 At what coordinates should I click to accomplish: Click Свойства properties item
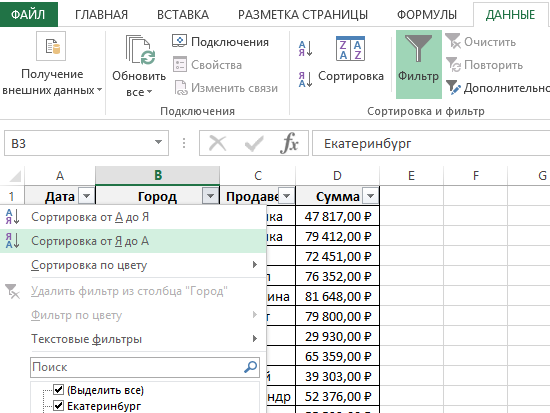point(207,65)
